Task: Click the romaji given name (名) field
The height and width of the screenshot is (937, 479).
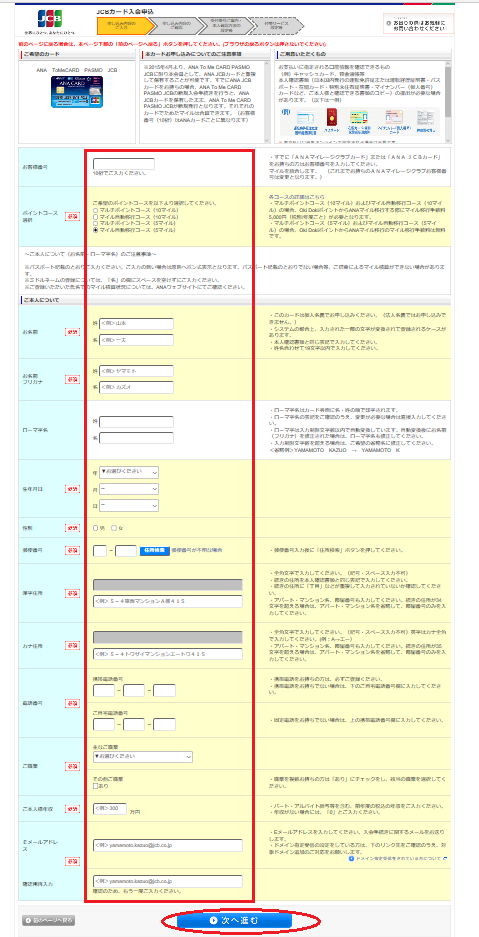Action: 136,438
